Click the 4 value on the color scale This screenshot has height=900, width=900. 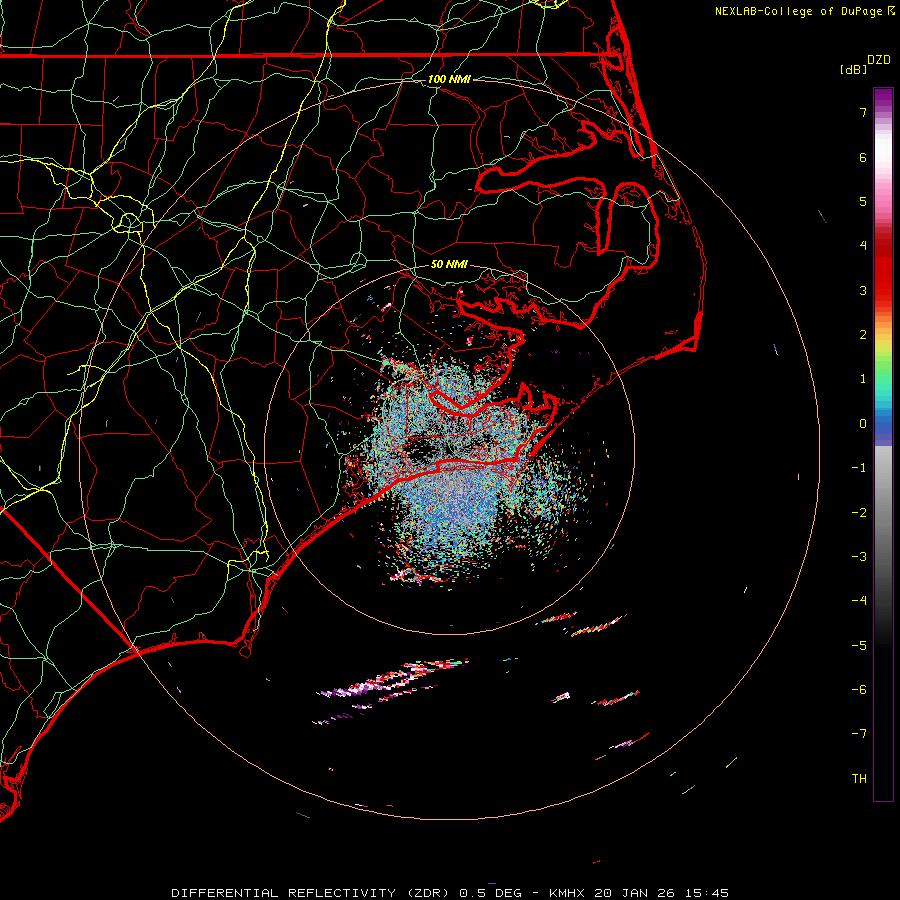coord(863,246)
